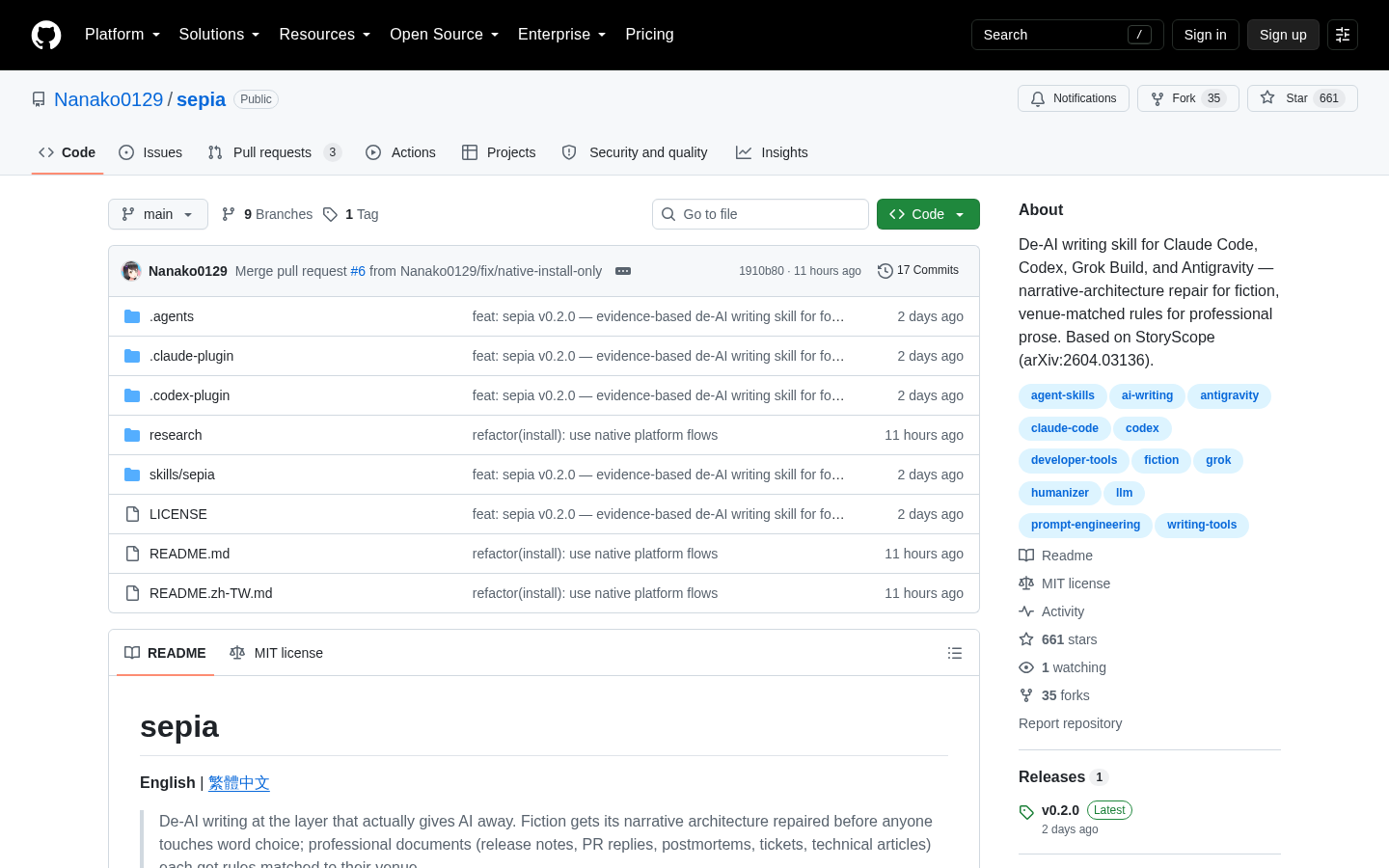
Task: Open the Activity link in About
Action: (1052, 611)
